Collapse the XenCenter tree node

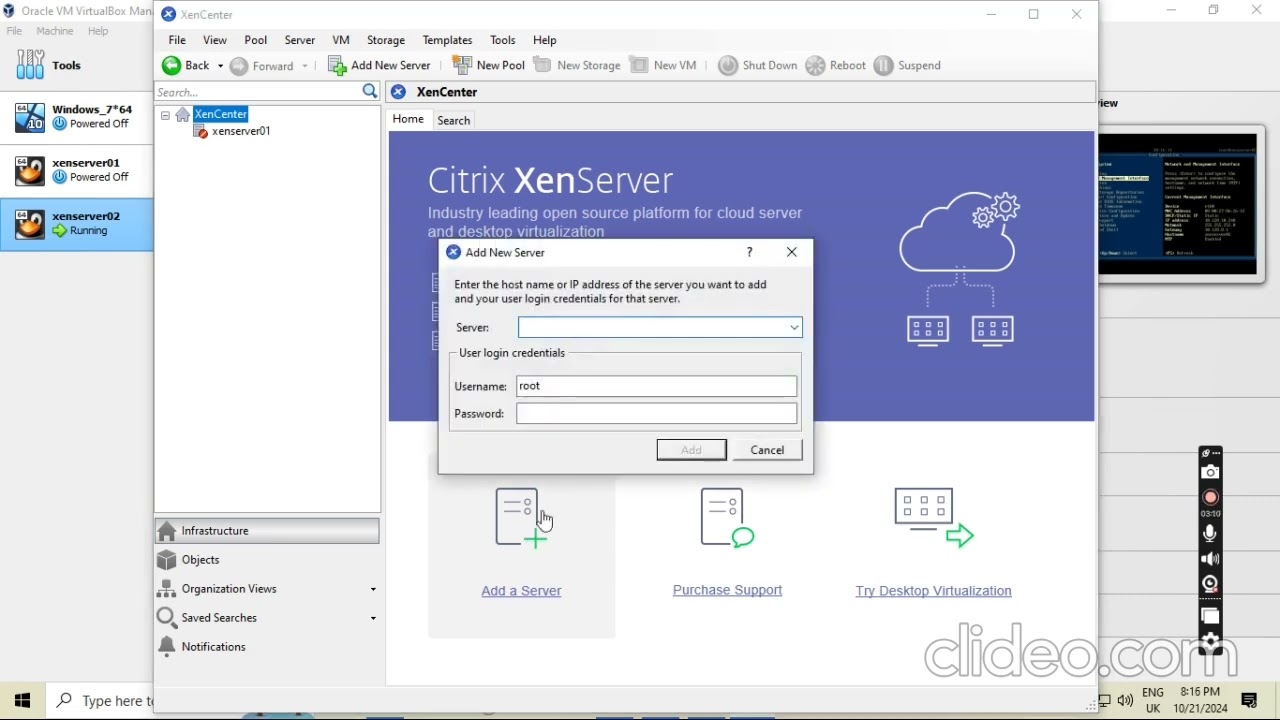165,115
